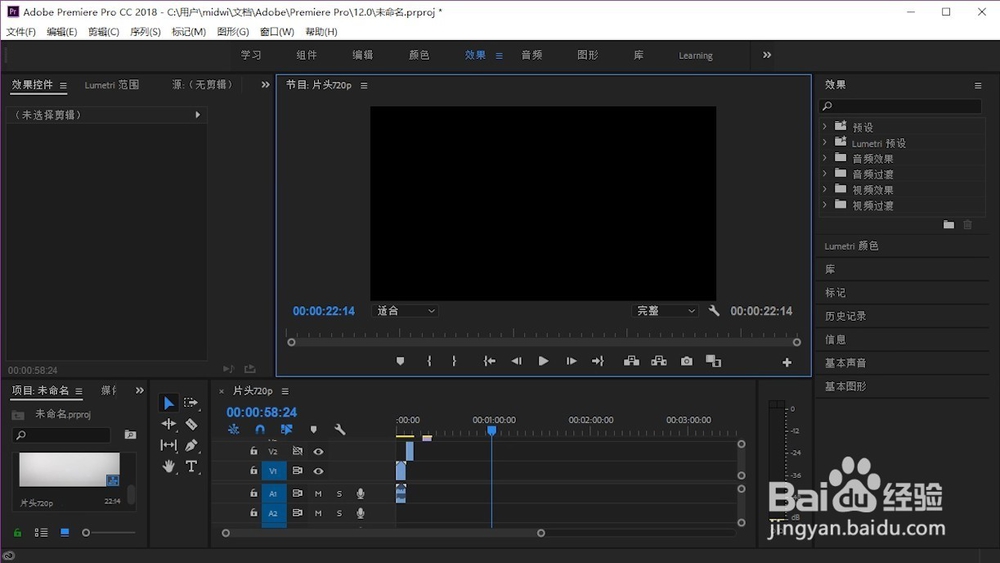Image resolution: width=1000 pixels, height=563 pixels.
Task: Toggle insert sequences as nests
Action: click(233, 430)
